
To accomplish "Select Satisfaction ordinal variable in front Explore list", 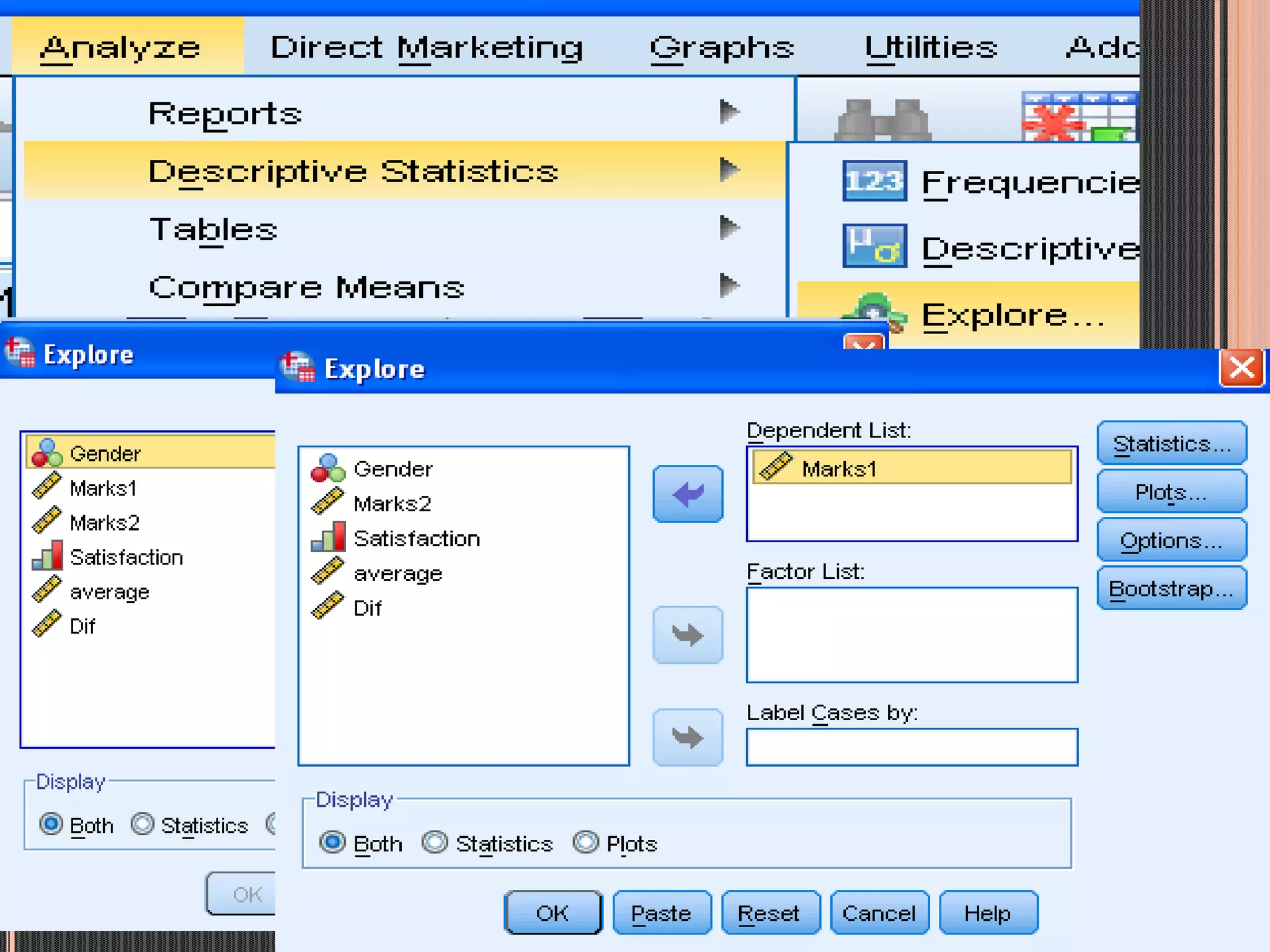I will (417, 539).
